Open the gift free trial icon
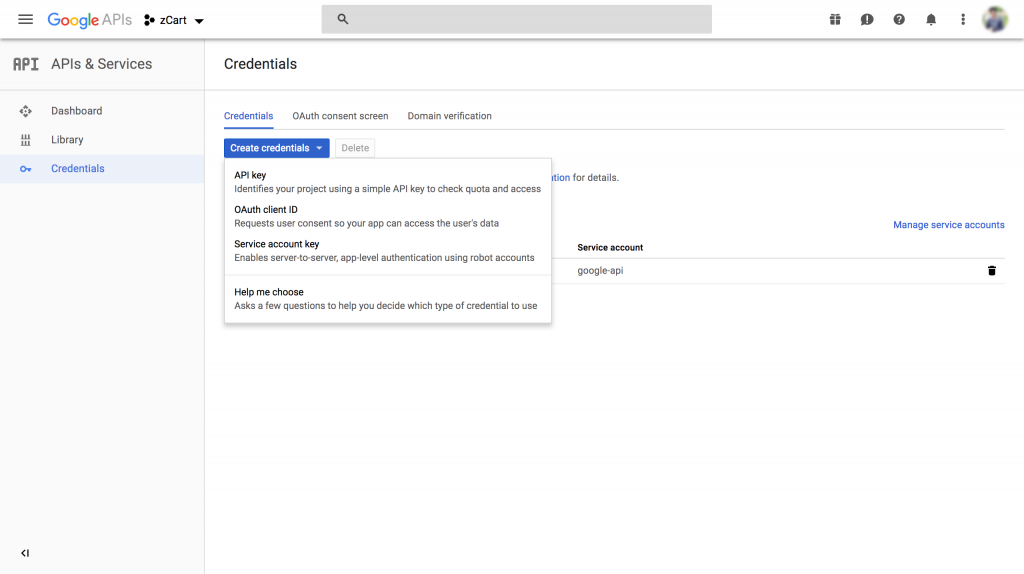The width and height of the screenshot is (1024, 574). [835, 20]
